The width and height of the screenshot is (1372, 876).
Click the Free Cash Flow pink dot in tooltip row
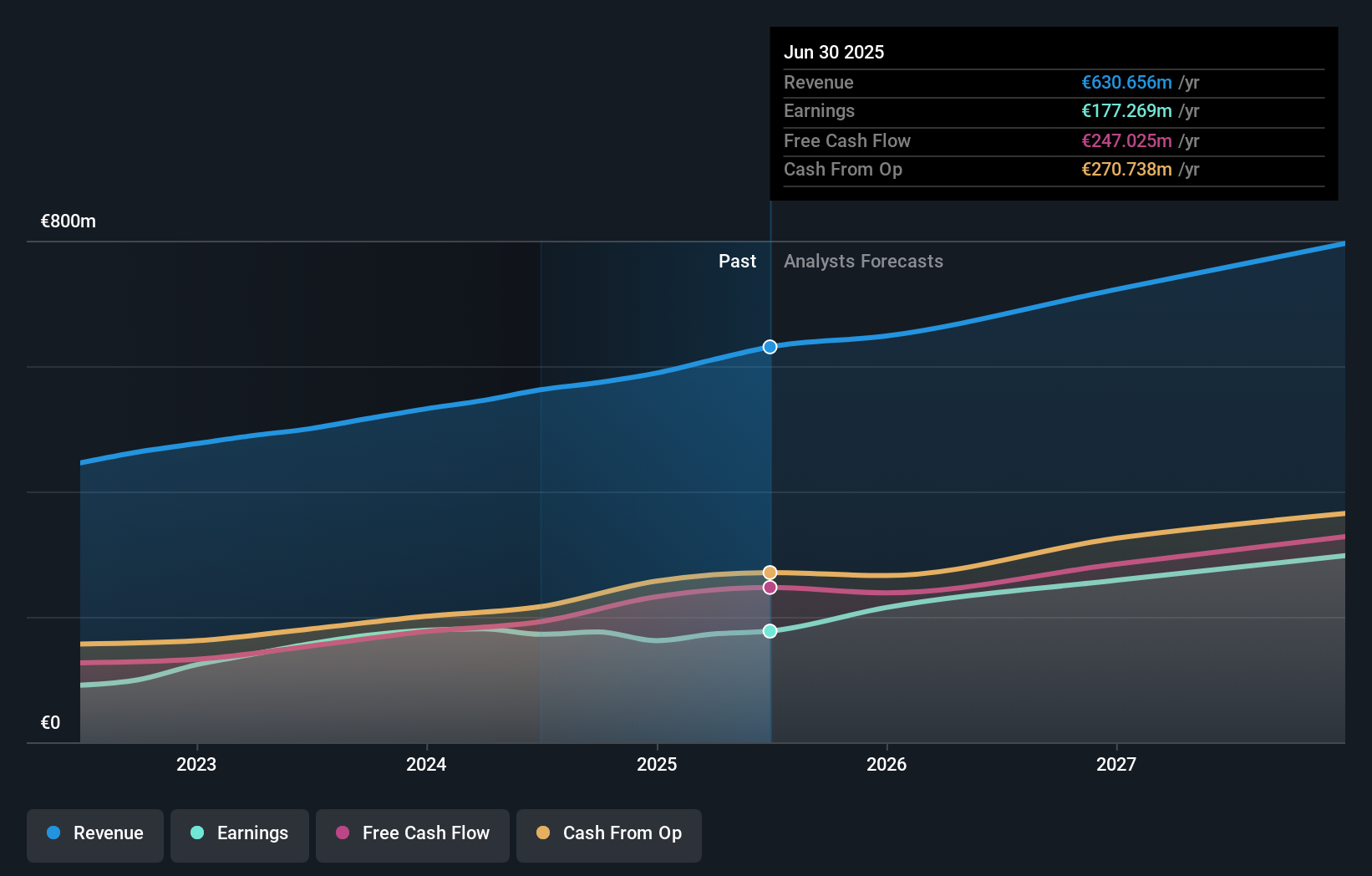click(1125, 140)
